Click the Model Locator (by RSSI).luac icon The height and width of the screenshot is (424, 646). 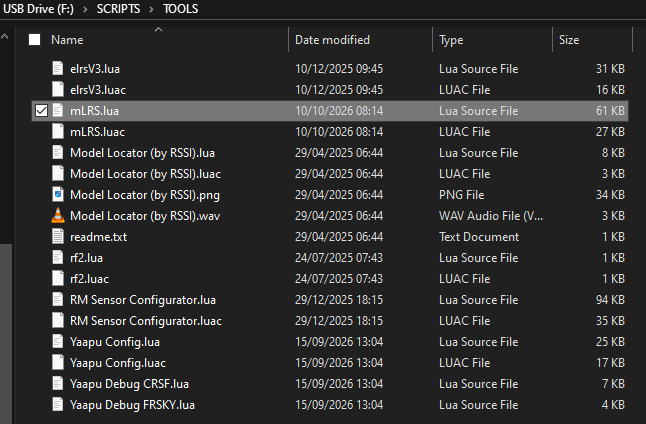pyautogui.click(x=58, y=173)
